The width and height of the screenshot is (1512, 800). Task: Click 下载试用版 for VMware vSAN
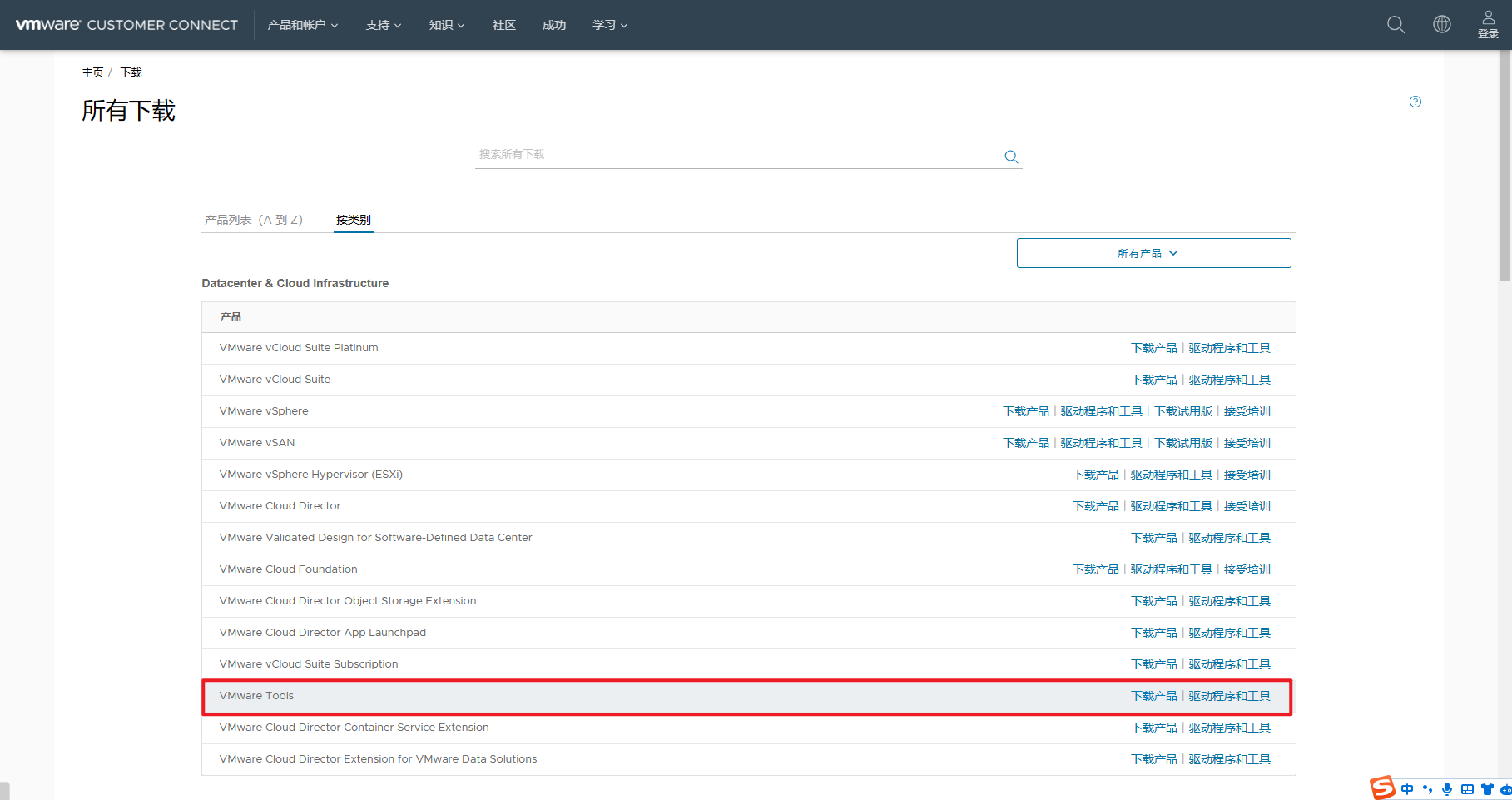pyautogui.click(x=1183, y=443)
